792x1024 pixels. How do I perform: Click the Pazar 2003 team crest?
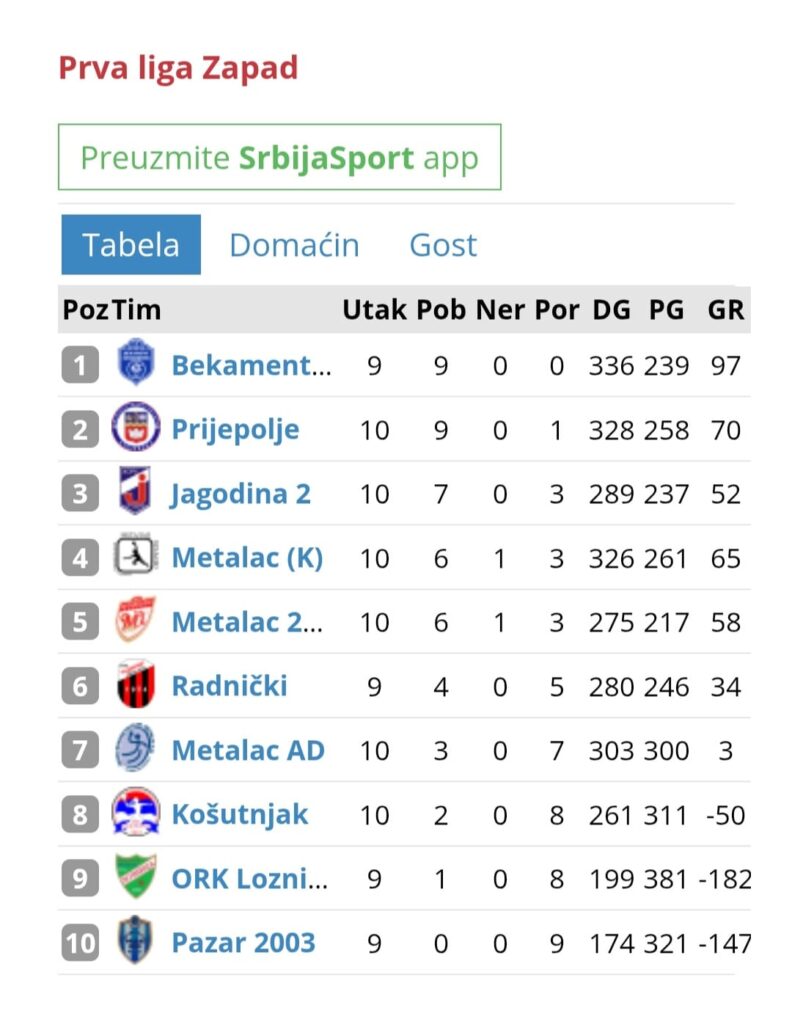pos(135,940)
